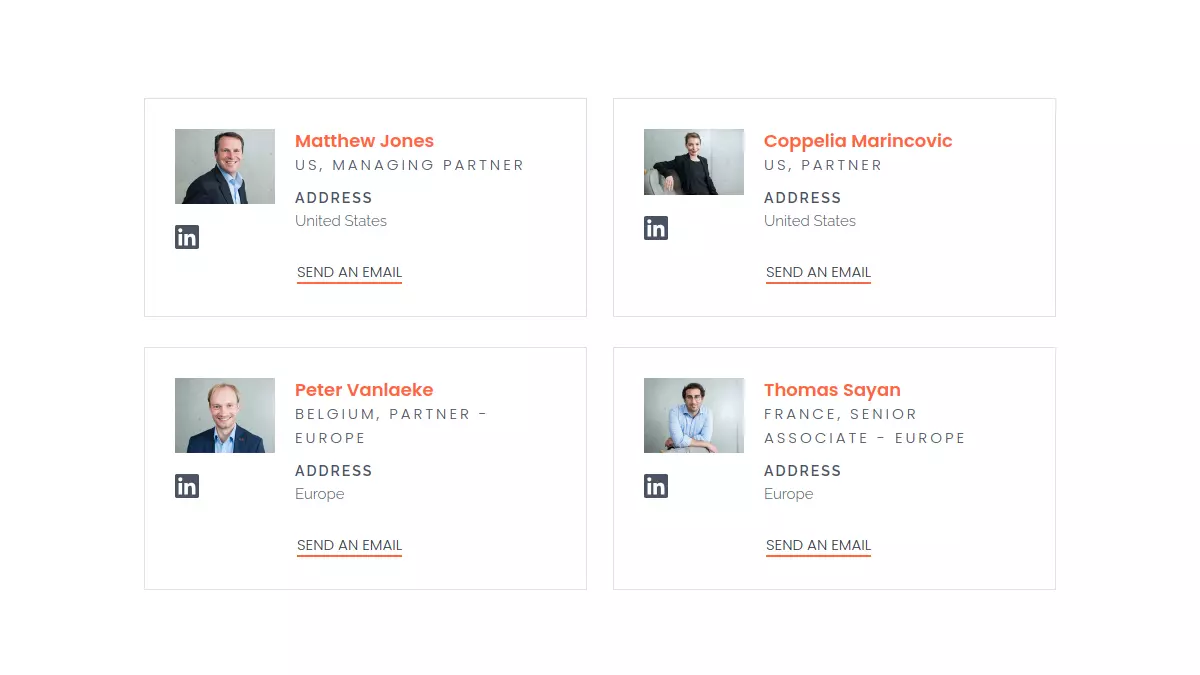Open the Thomas Sayan name heading
The image size is (1200, 675).
(832, 390)
